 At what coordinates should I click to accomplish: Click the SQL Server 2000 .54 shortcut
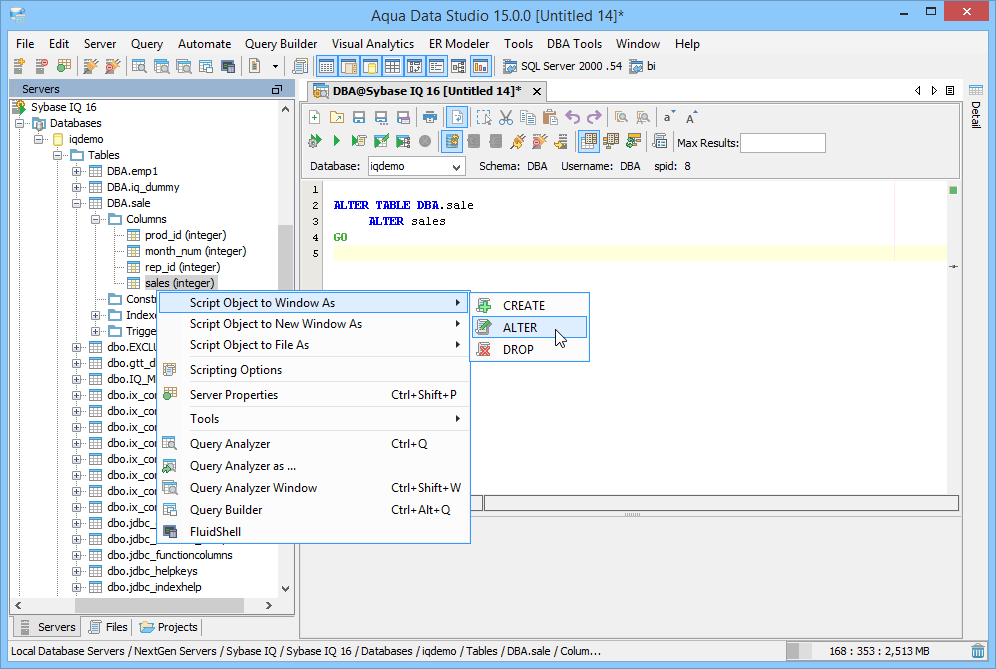[562, 66]
